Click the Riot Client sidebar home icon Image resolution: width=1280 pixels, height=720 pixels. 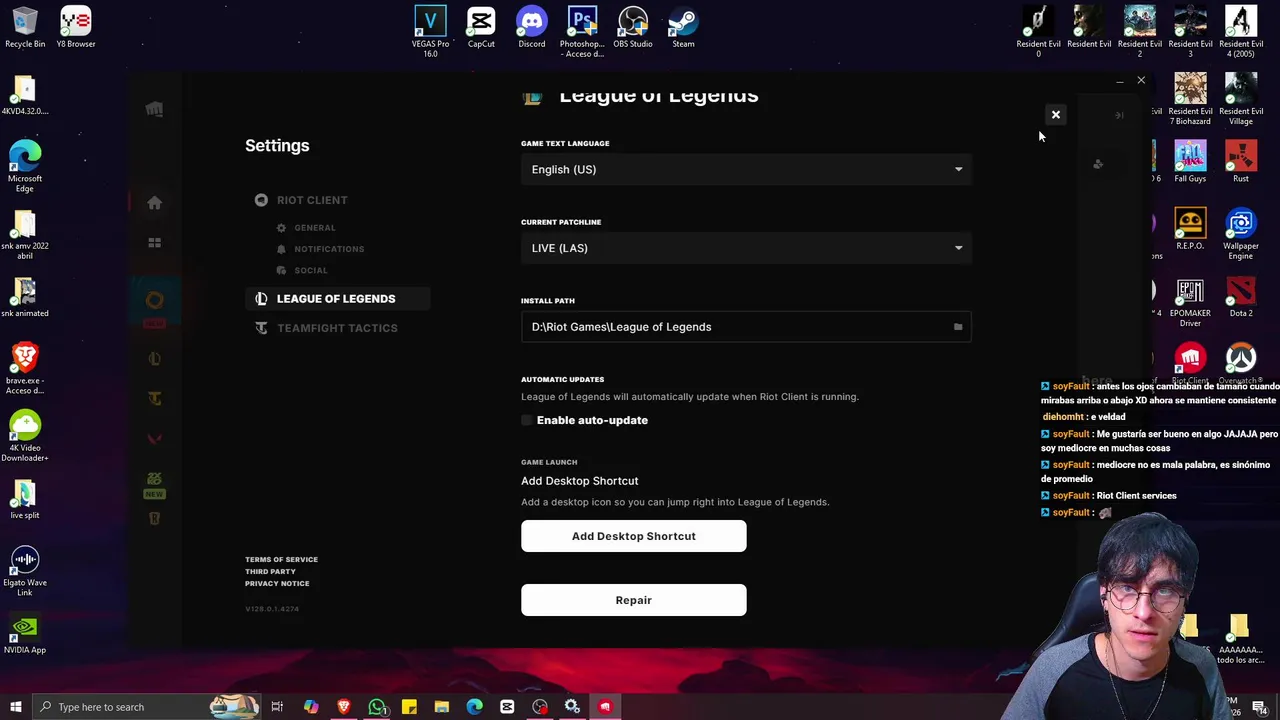[x=154, y=203]
